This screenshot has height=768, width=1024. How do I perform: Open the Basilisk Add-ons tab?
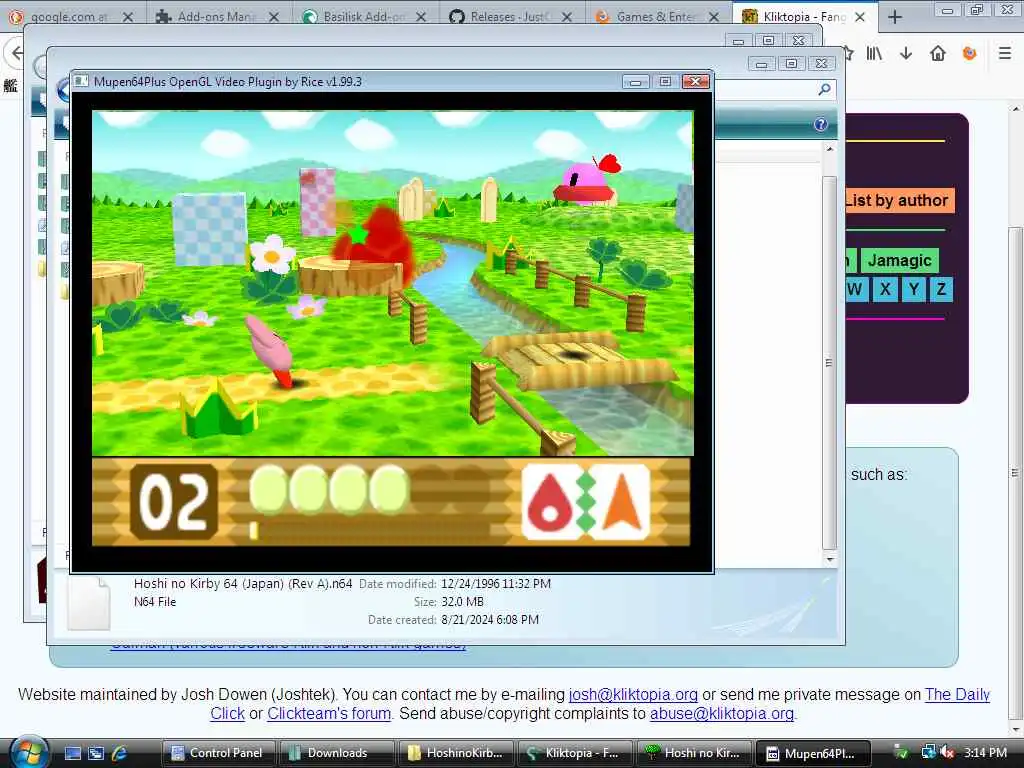364,17
